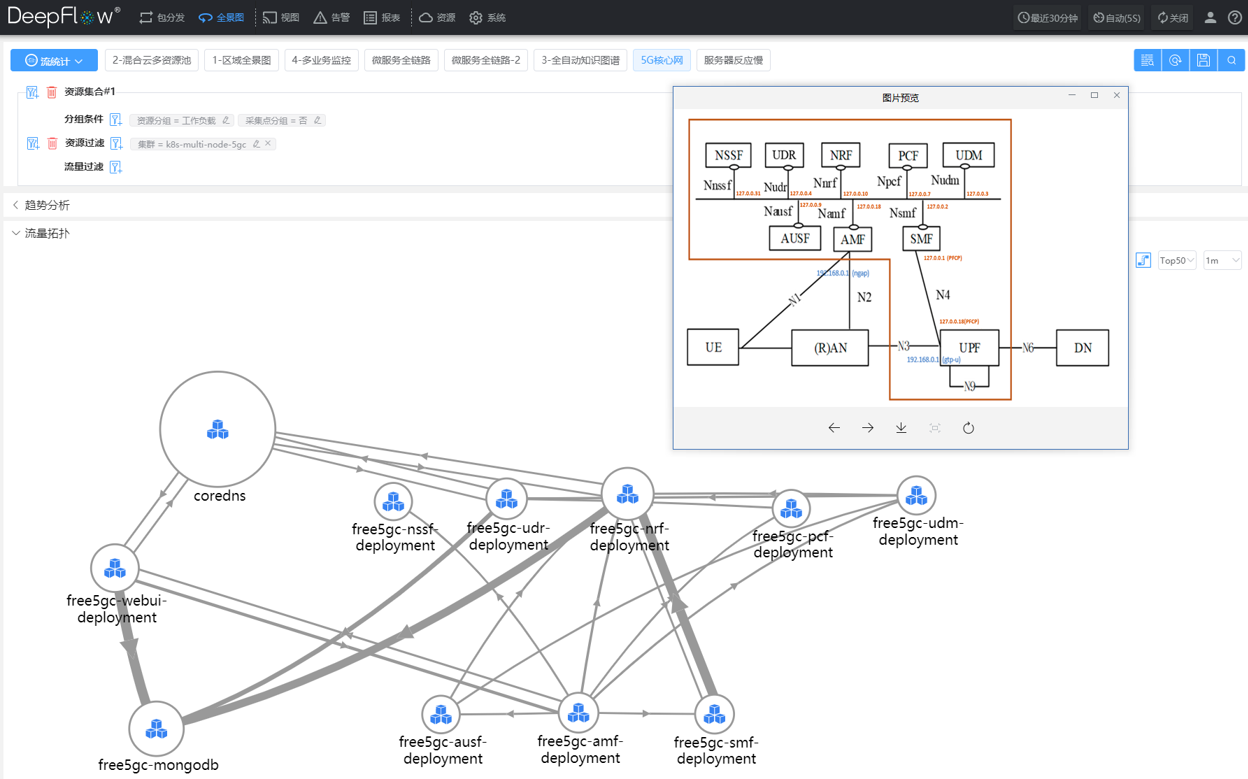Add a filter next to 分组条件

pos(115,120)
